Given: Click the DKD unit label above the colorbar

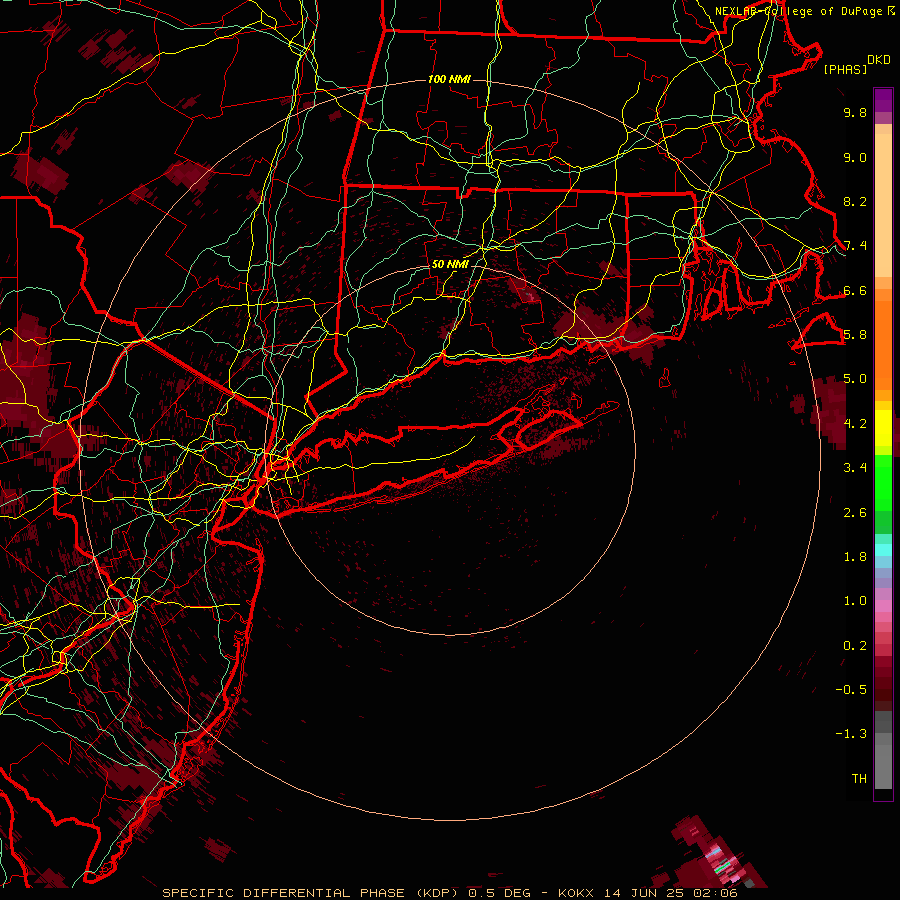Looking at the screenshot, I should click(x=878, y=59).
